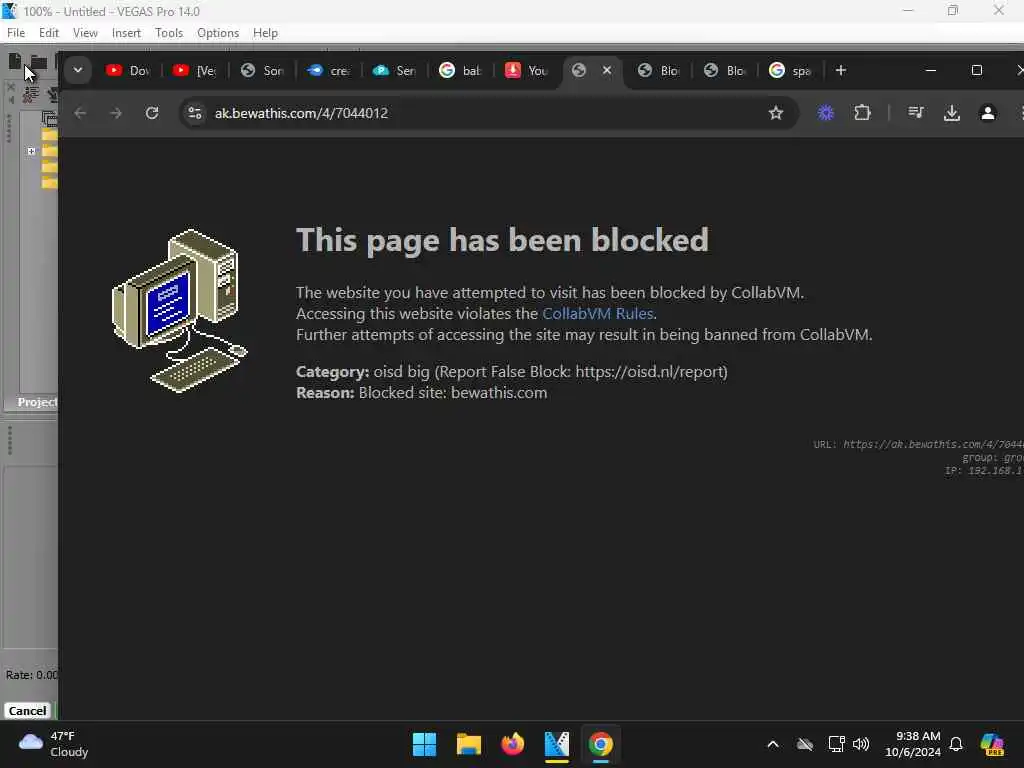Open the Options menu in VEGAS Pro
This screenshot has height=768, width=1024.
218,33
